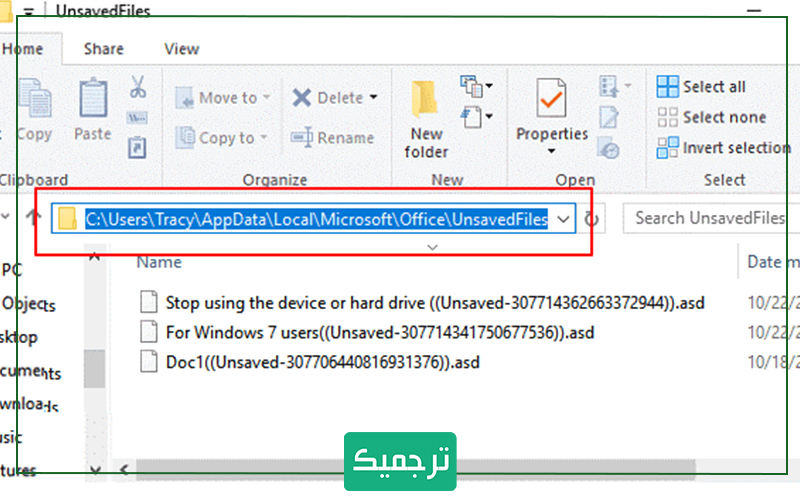Screen dimensions: 800x500
Task: Select Music in navigation pane
Action: tap(11, 437)
